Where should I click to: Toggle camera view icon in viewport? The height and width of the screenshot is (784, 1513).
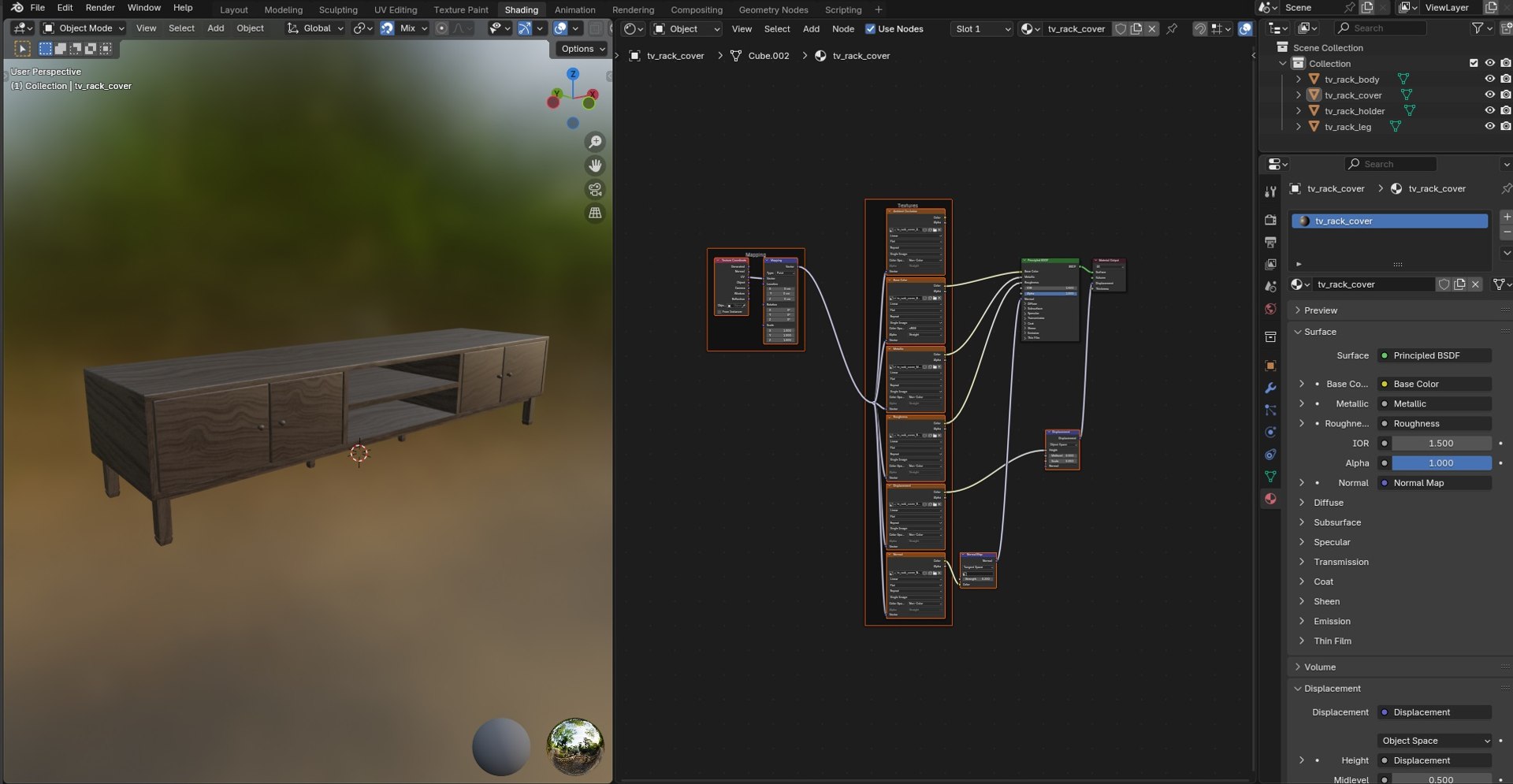595,189
